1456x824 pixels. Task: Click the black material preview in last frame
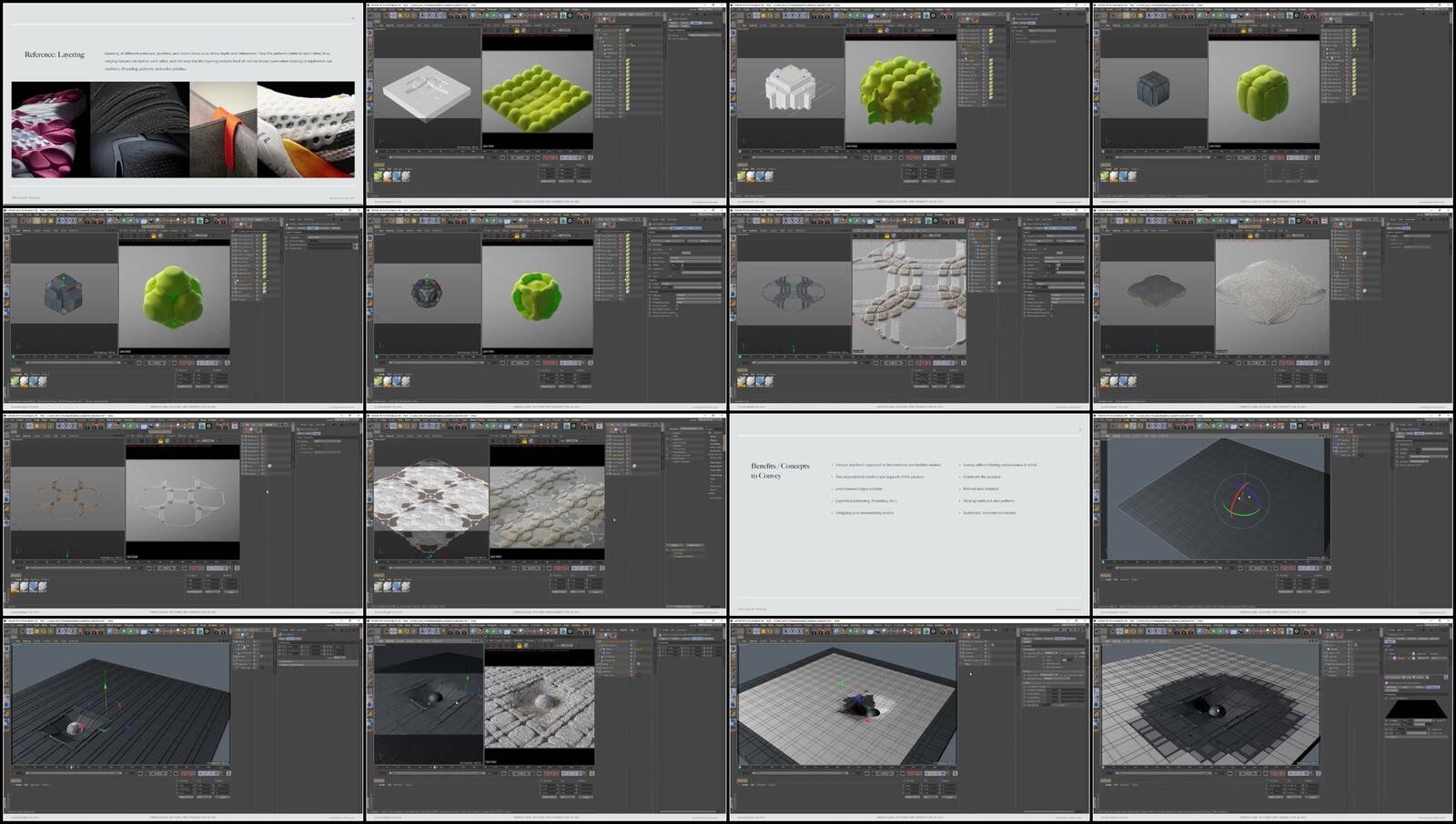pos(1416,708)
